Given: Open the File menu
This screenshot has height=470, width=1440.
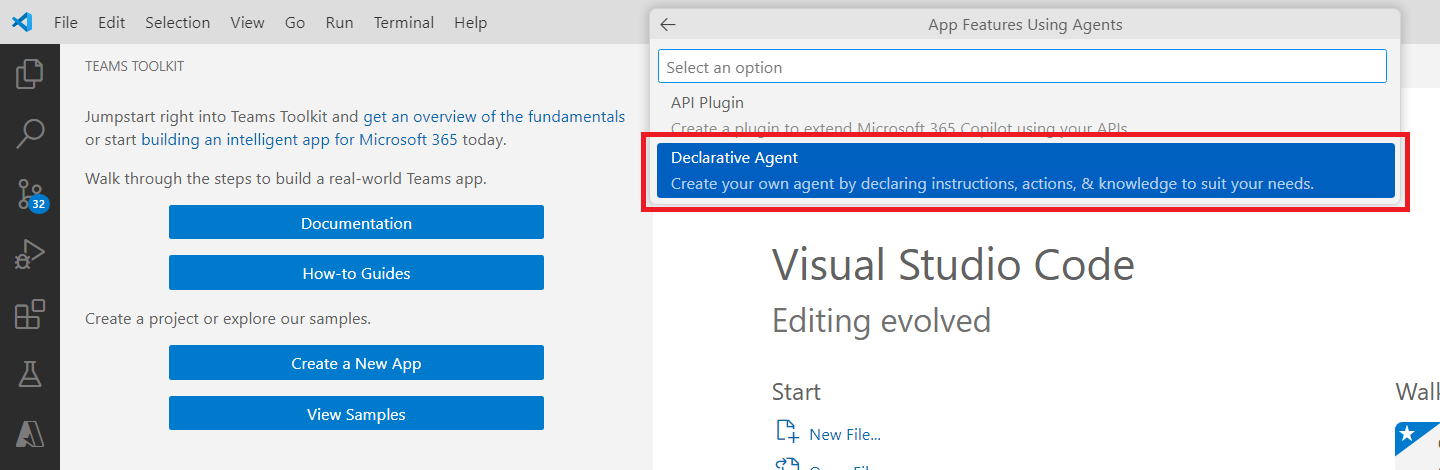Looking at the screenshot, I should coord(66,22).
